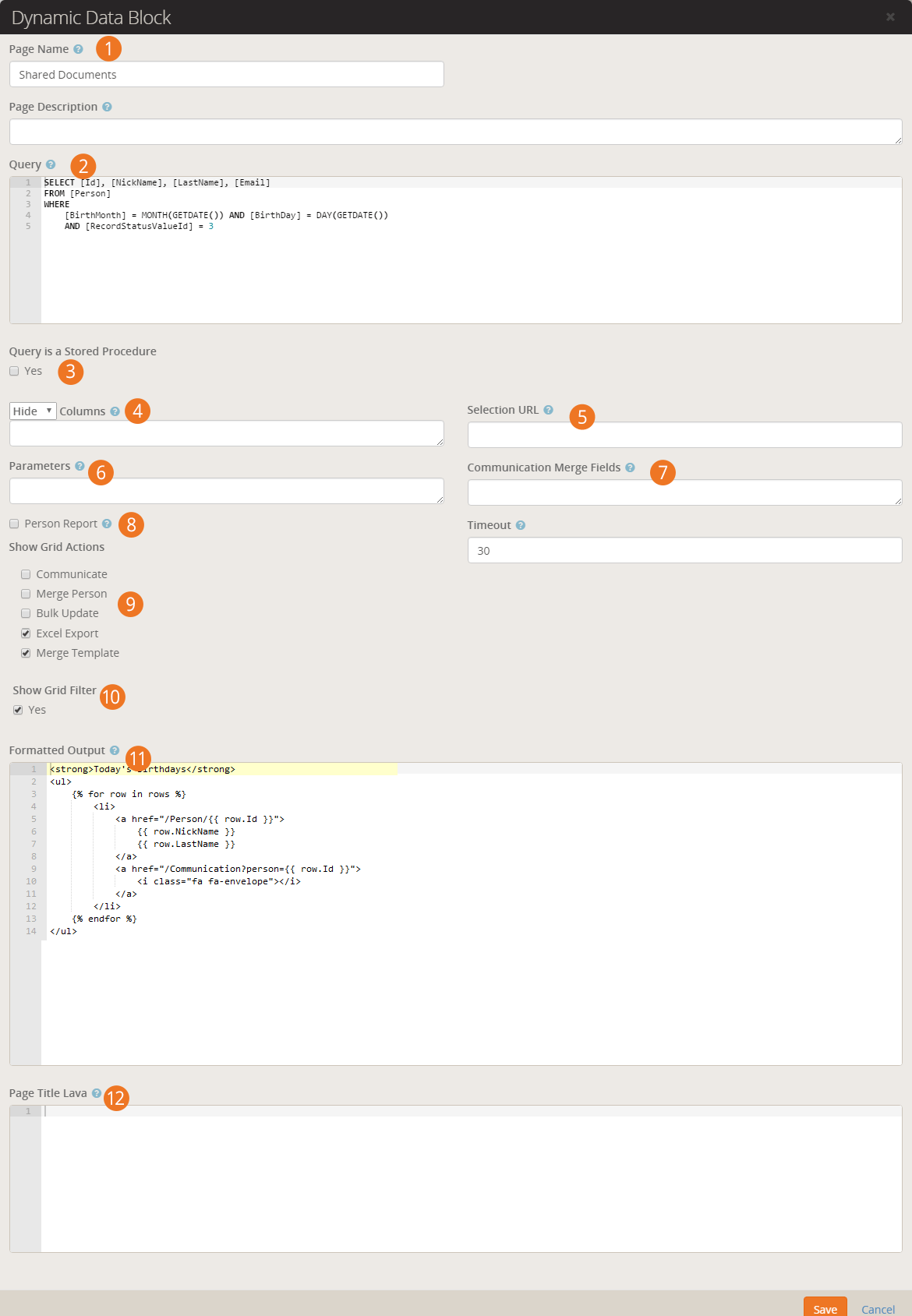Image resolution: width=912 pixels, height=1316 pixels.
Task: Click the '{% endfor %}' line in Formatted Output
Action: click(x=104, y=919)
